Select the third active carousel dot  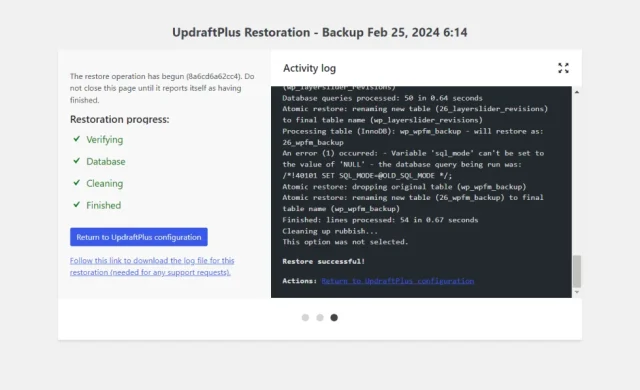click(x=334, y=317)
